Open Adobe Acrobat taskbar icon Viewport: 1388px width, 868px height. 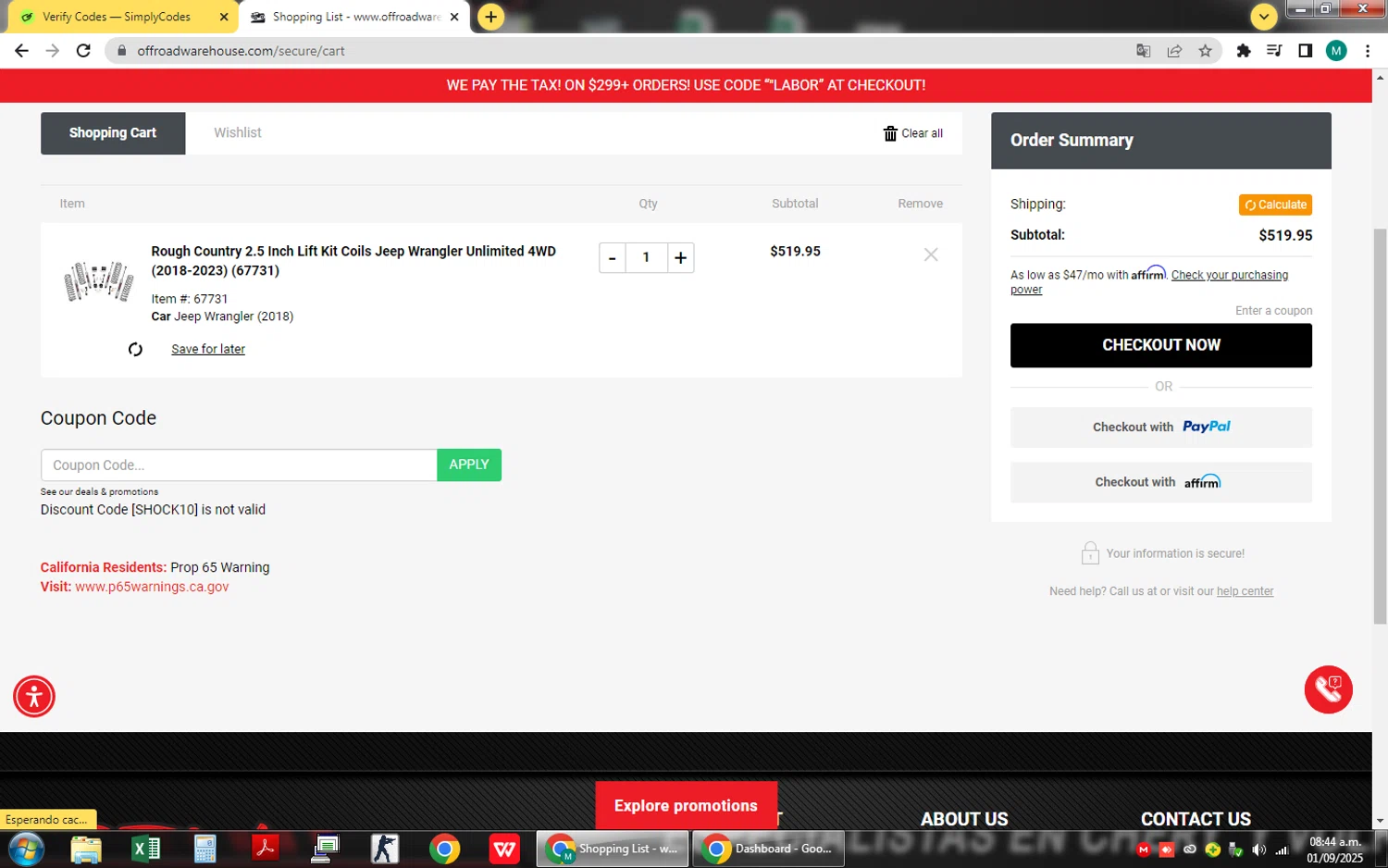[266, 849]
